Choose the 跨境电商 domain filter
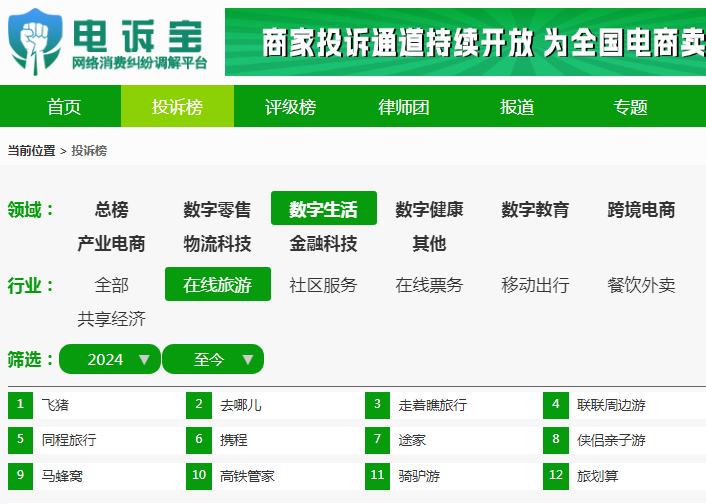This screenshot has width=706, height=504. coord(642,209)
